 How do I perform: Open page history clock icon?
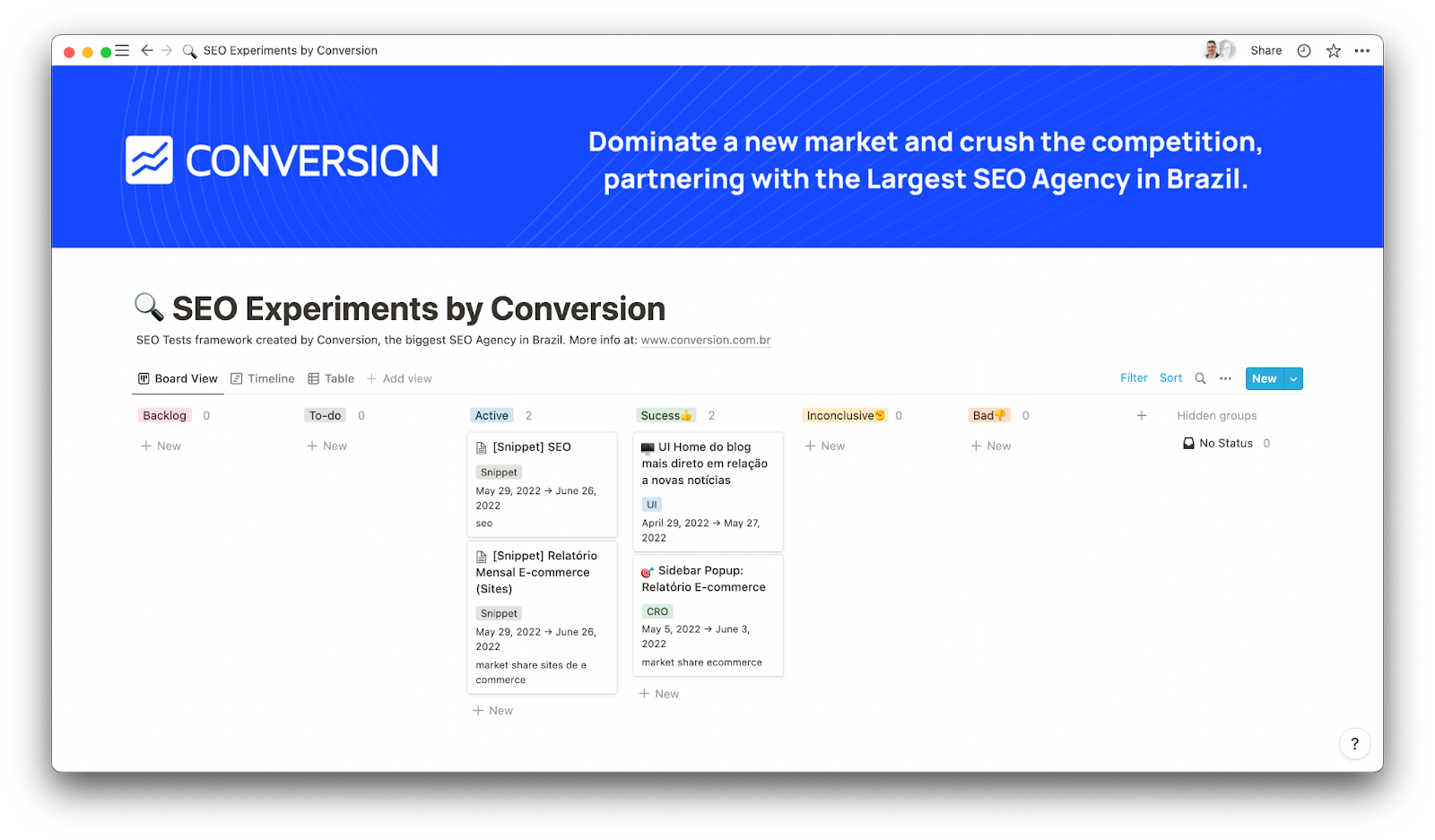pos(1304,50)
